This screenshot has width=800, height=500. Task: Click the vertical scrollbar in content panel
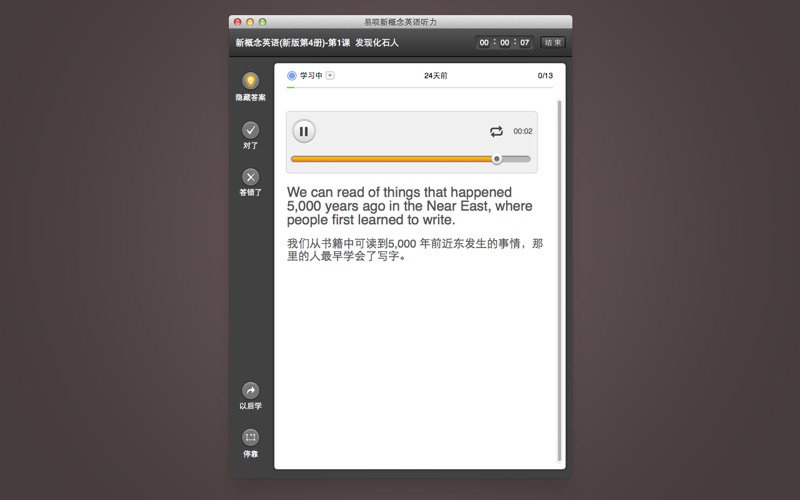tap(559, 280)
